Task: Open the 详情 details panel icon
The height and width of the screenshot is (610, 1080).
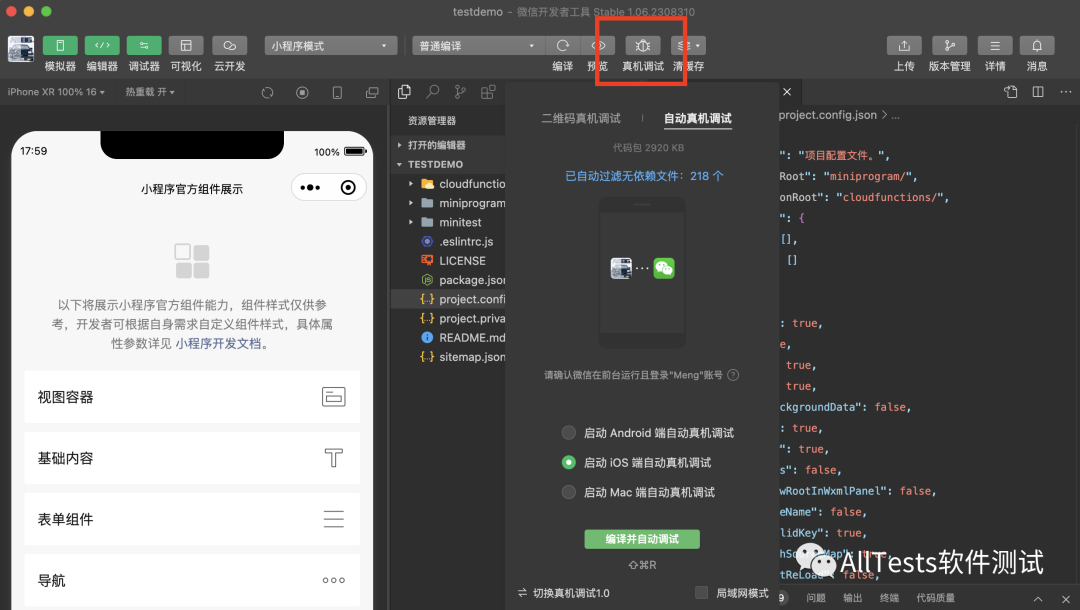Action: pos(995,45)
